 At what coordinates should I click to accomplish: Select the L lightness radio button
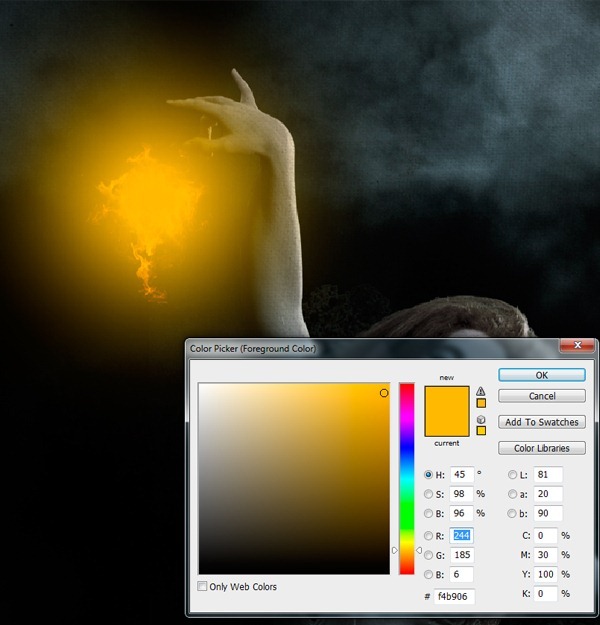pos(512,475)
